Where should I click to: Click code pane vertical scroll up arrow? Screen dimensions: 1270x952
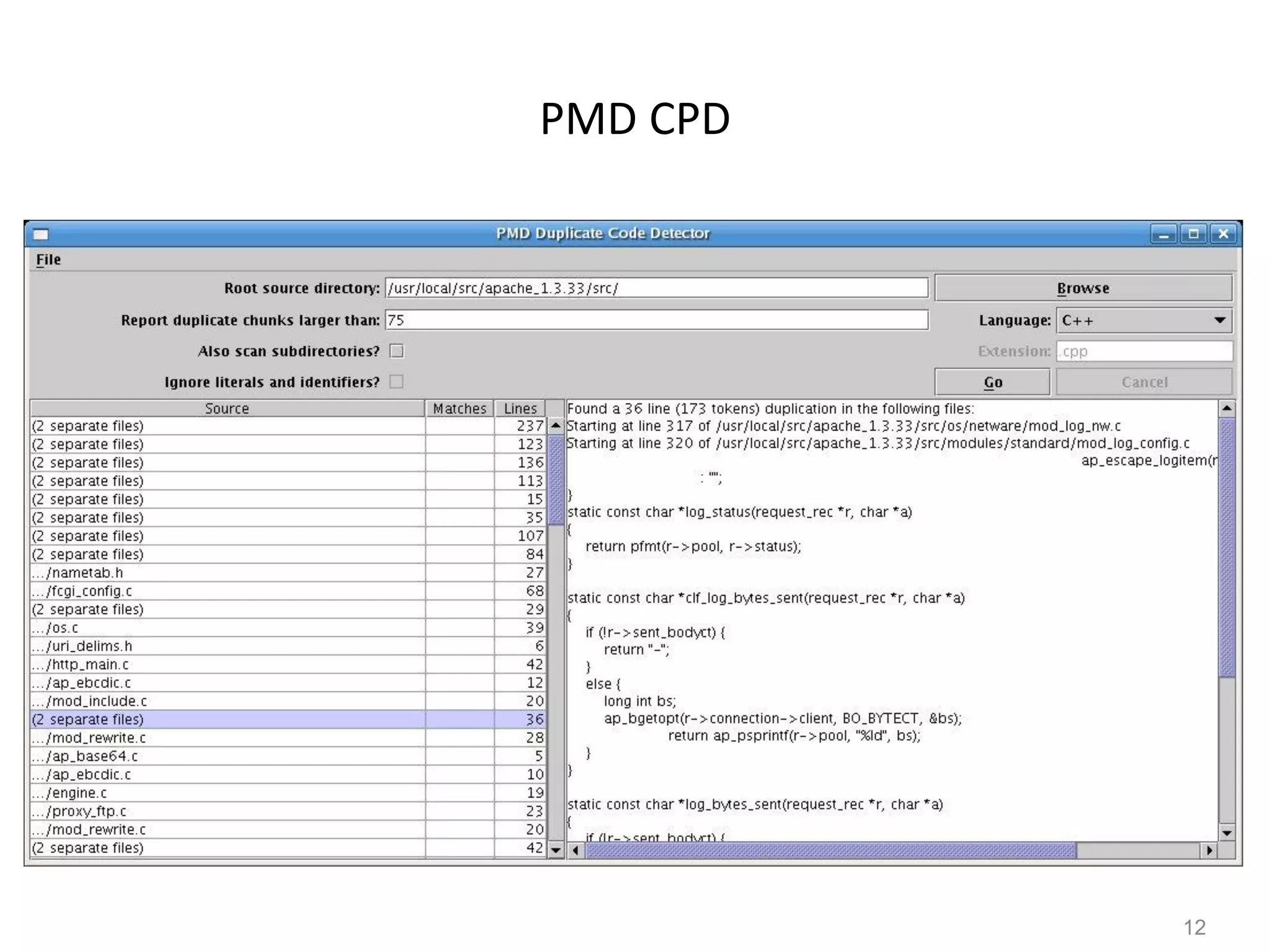[x=1227, y=408]
